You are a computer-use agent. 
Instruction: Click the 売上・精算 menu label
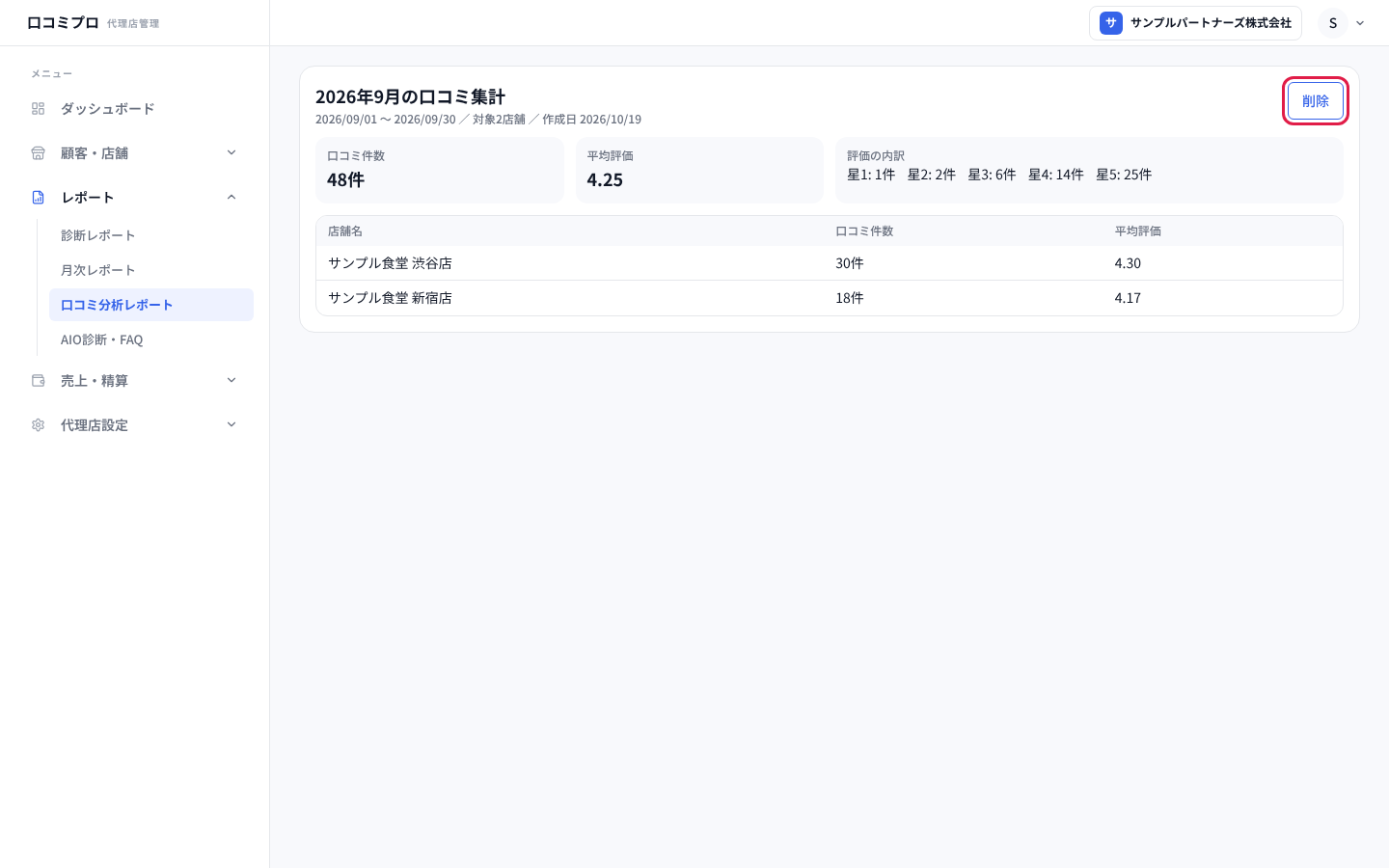click(95, 381)
